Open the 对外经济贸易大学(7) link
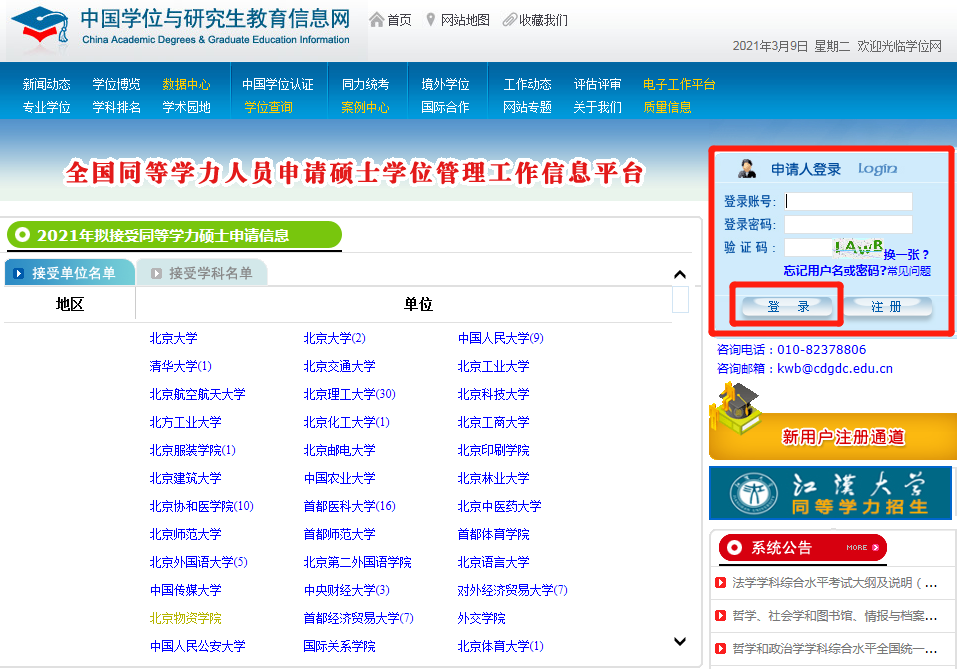Image resolution: width=957 pixels, height=669 pixels. coord(513,590)
